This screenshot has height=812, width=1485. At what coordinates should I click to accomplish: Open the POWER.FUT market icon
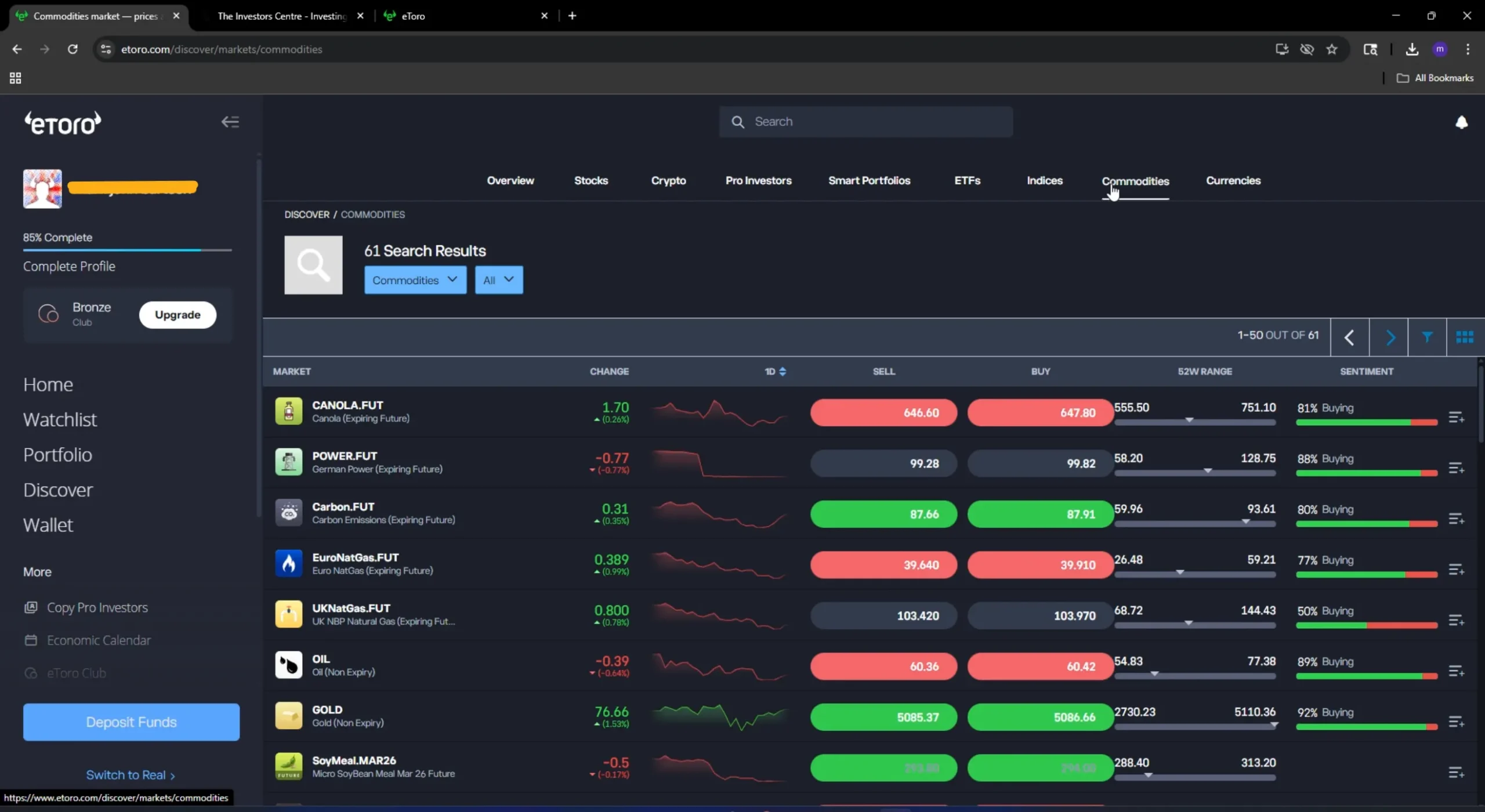pyautogui.click(x=288, y=462)
